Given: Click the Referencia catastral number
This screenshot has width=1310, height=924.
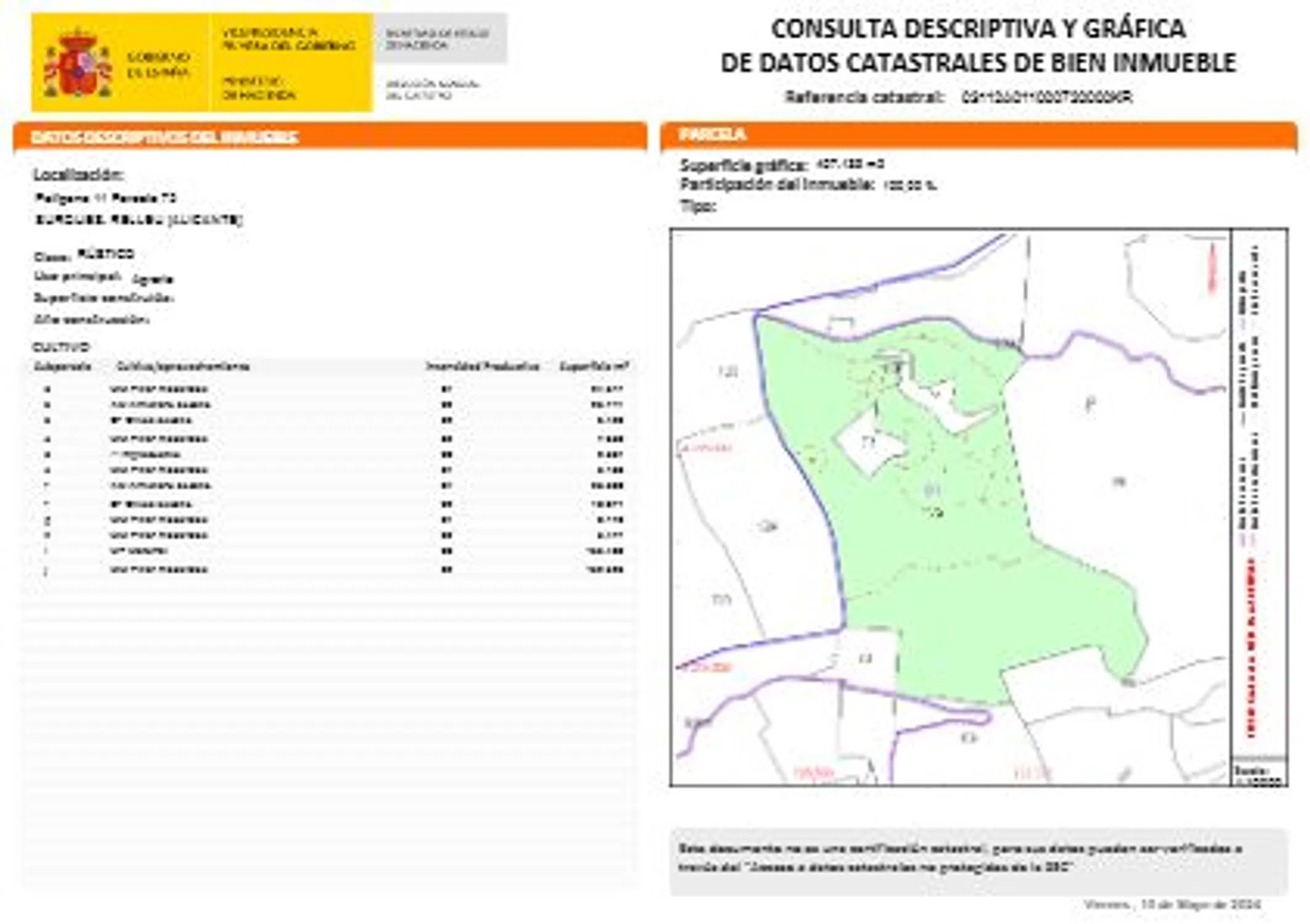Looking at the screenshot, I should click(1046, 97).
